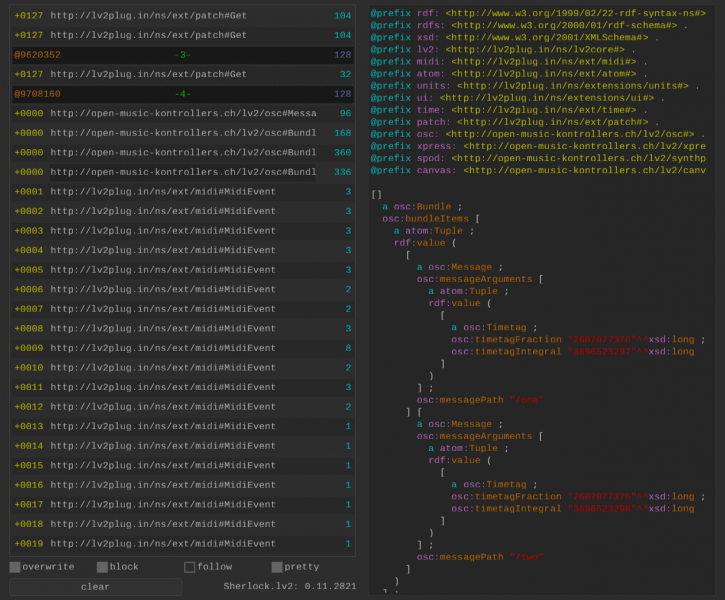Click the @prefix units: line
This screenshot has height=600, width=725.
tap(535, 86)
